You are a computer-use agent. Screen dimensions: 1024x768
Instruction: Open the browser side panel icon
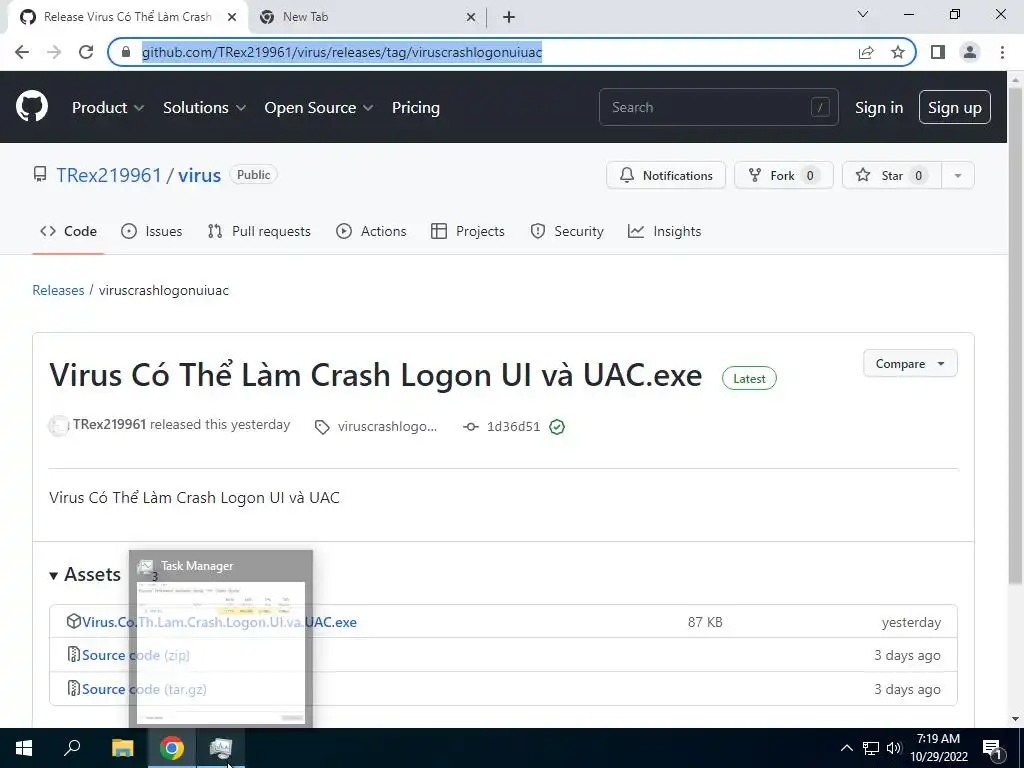938,52
